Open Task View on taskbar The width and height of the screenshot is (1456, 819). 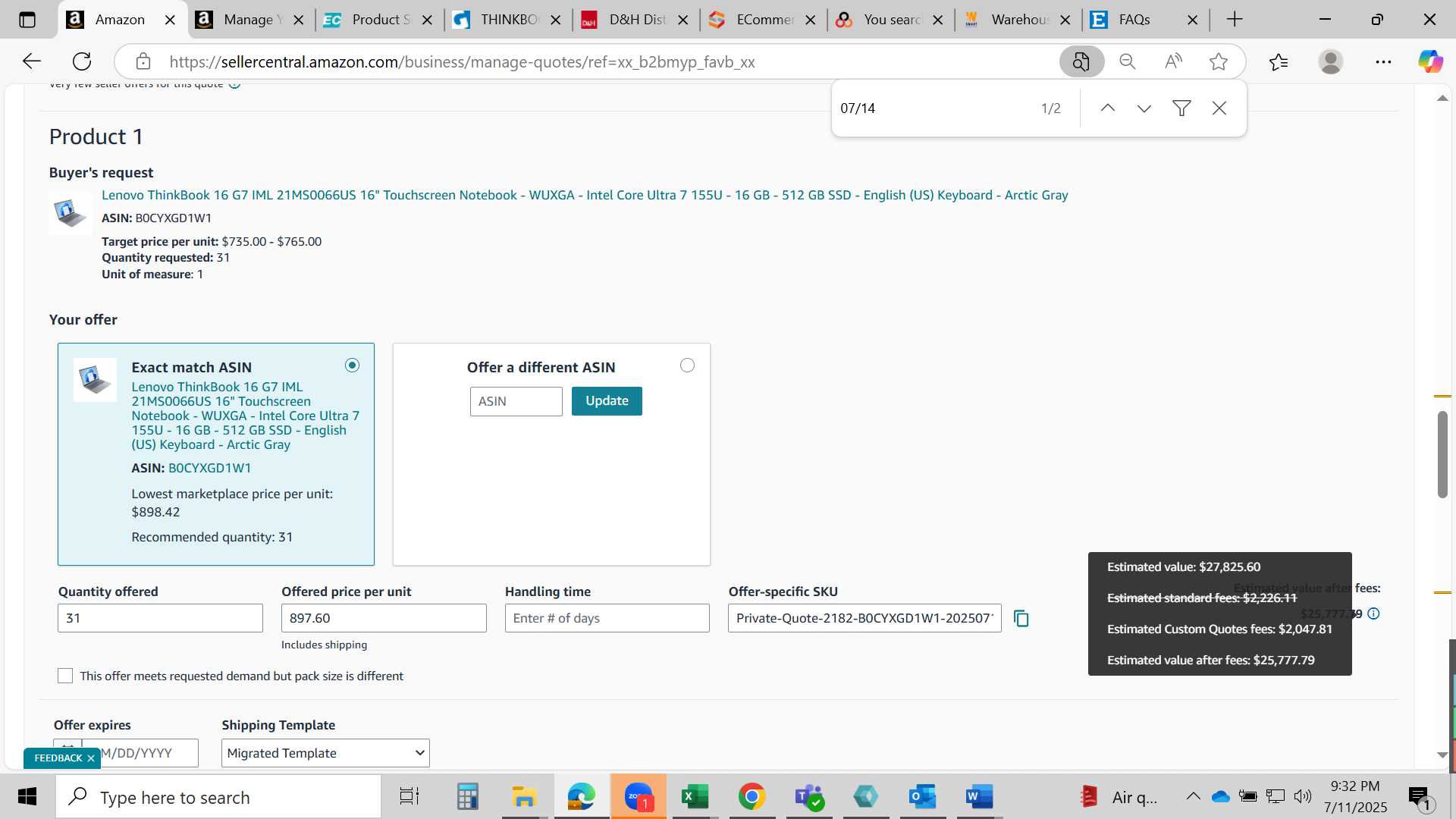click(x=409, y=797)
